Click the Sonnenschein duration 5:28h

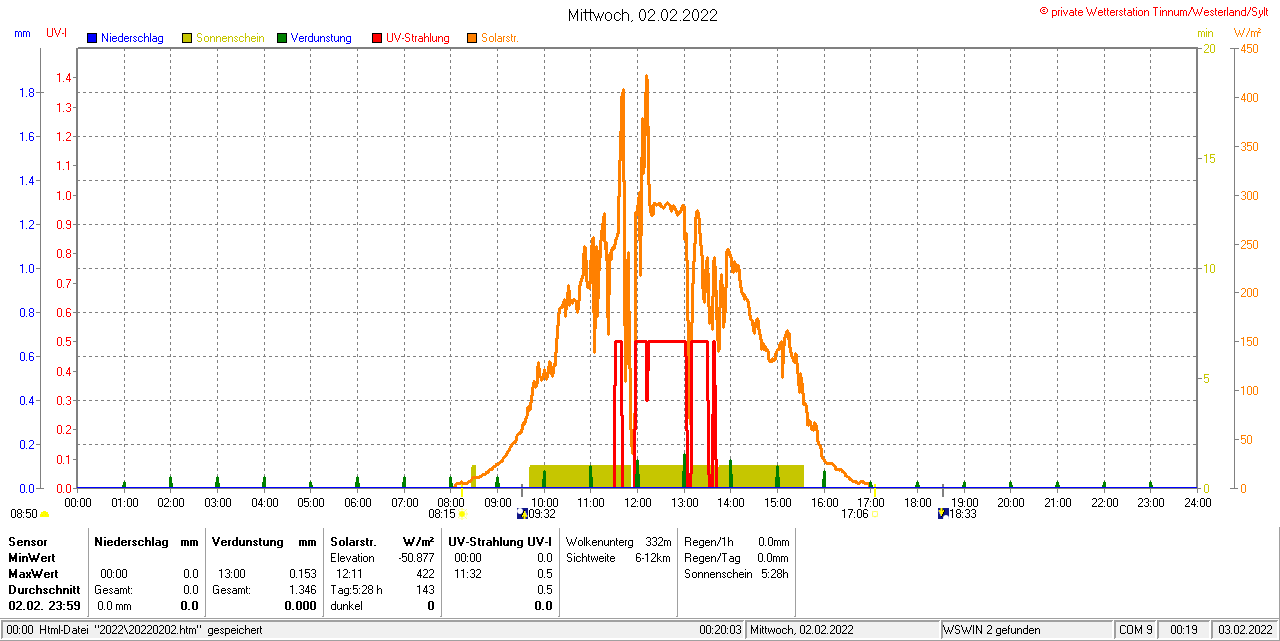pyautogui.click(x=774, y=574)
